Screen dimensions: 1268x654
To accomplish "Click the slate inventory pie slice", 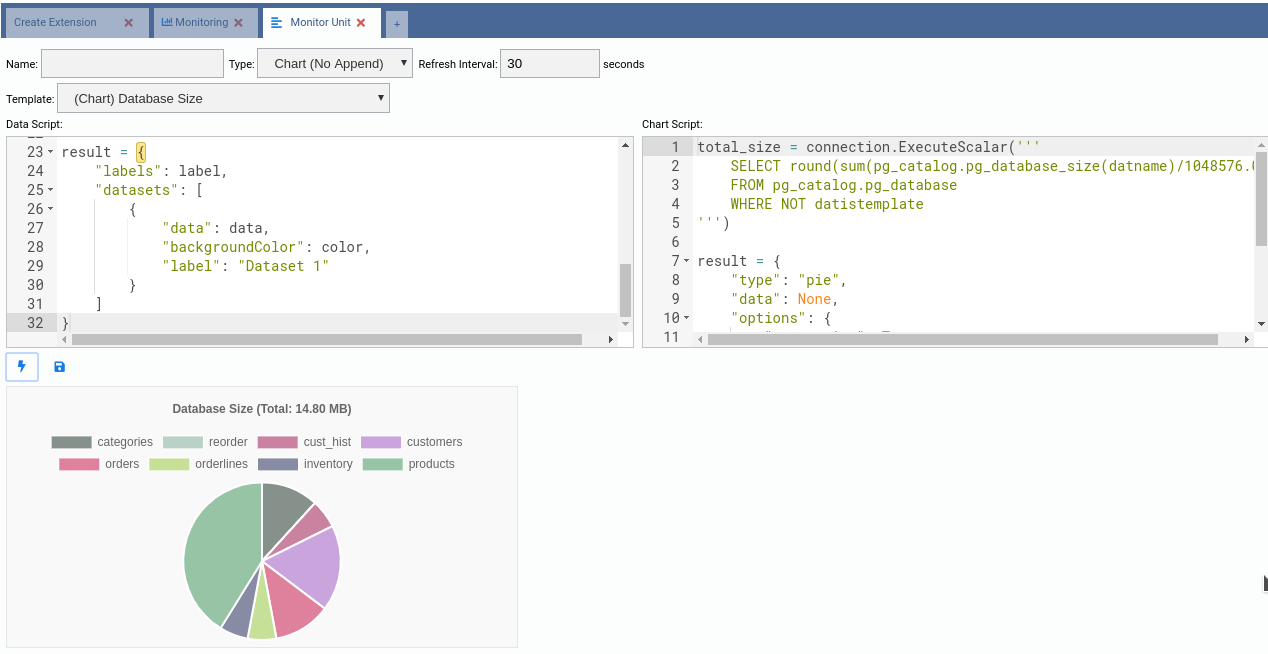I will point(241,610).
